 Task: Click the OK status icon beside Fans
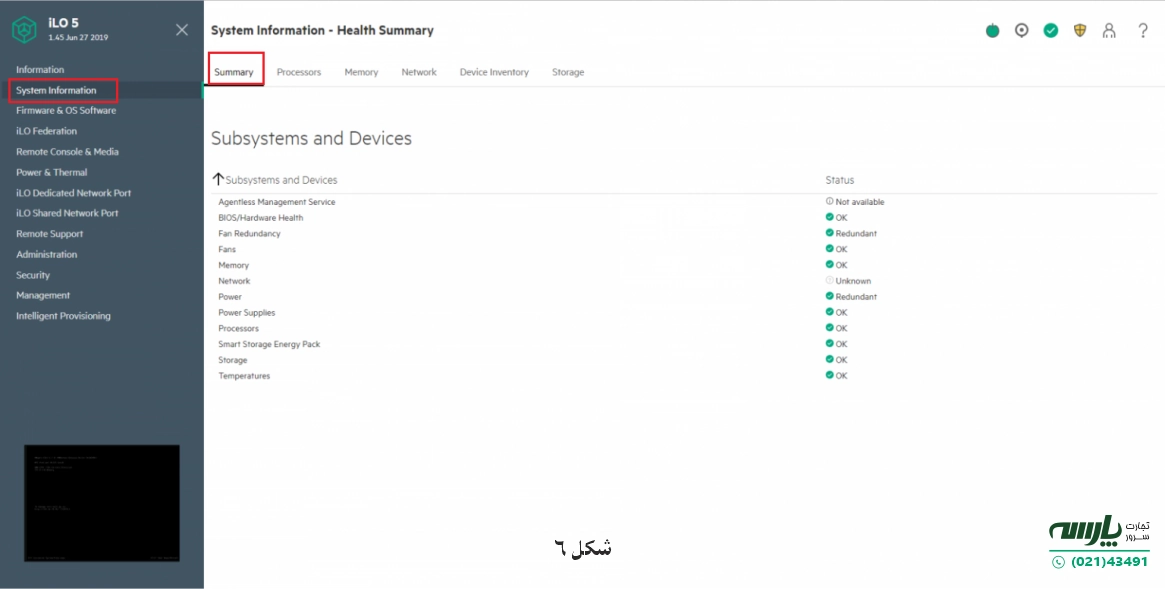(x=830, y=249)
